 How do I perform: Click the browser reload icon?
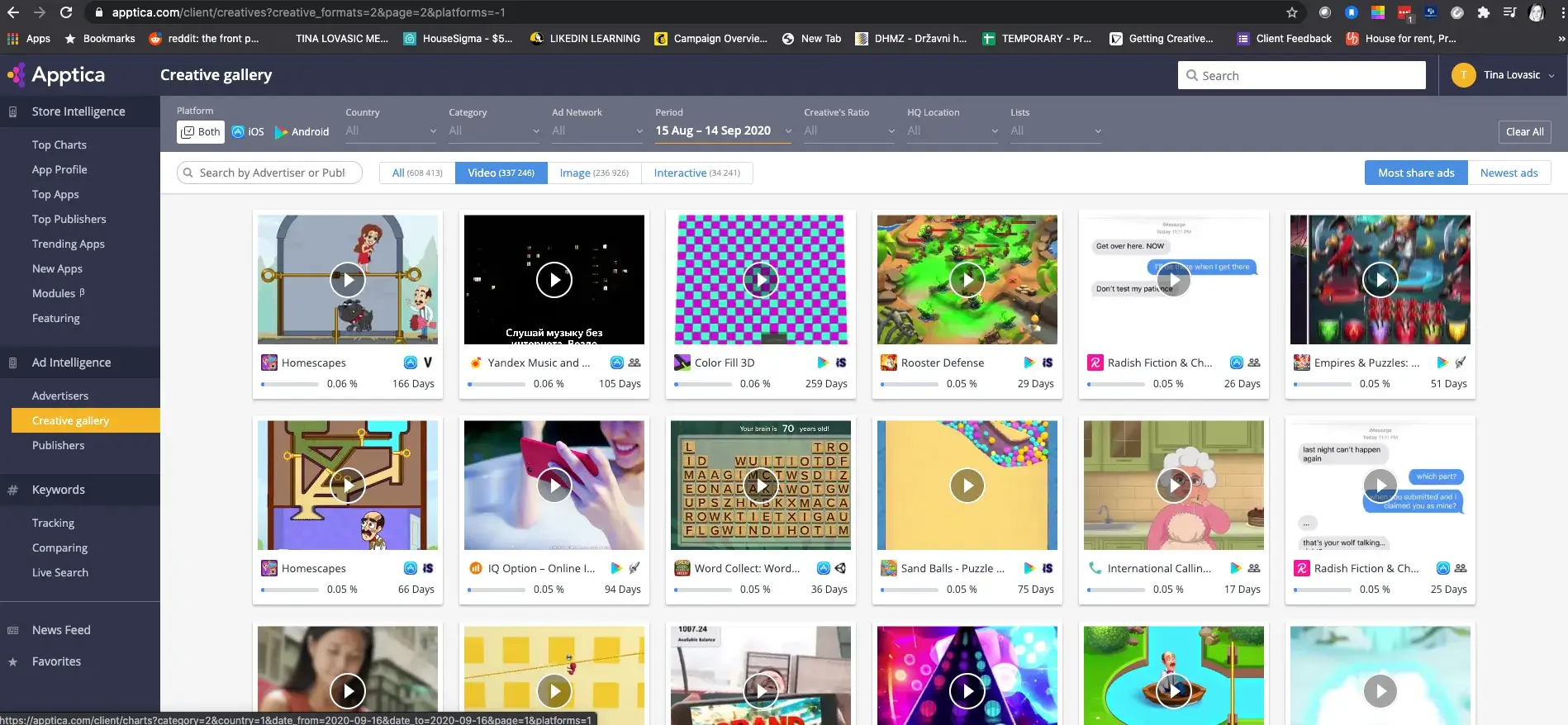(x=66, y=12)
